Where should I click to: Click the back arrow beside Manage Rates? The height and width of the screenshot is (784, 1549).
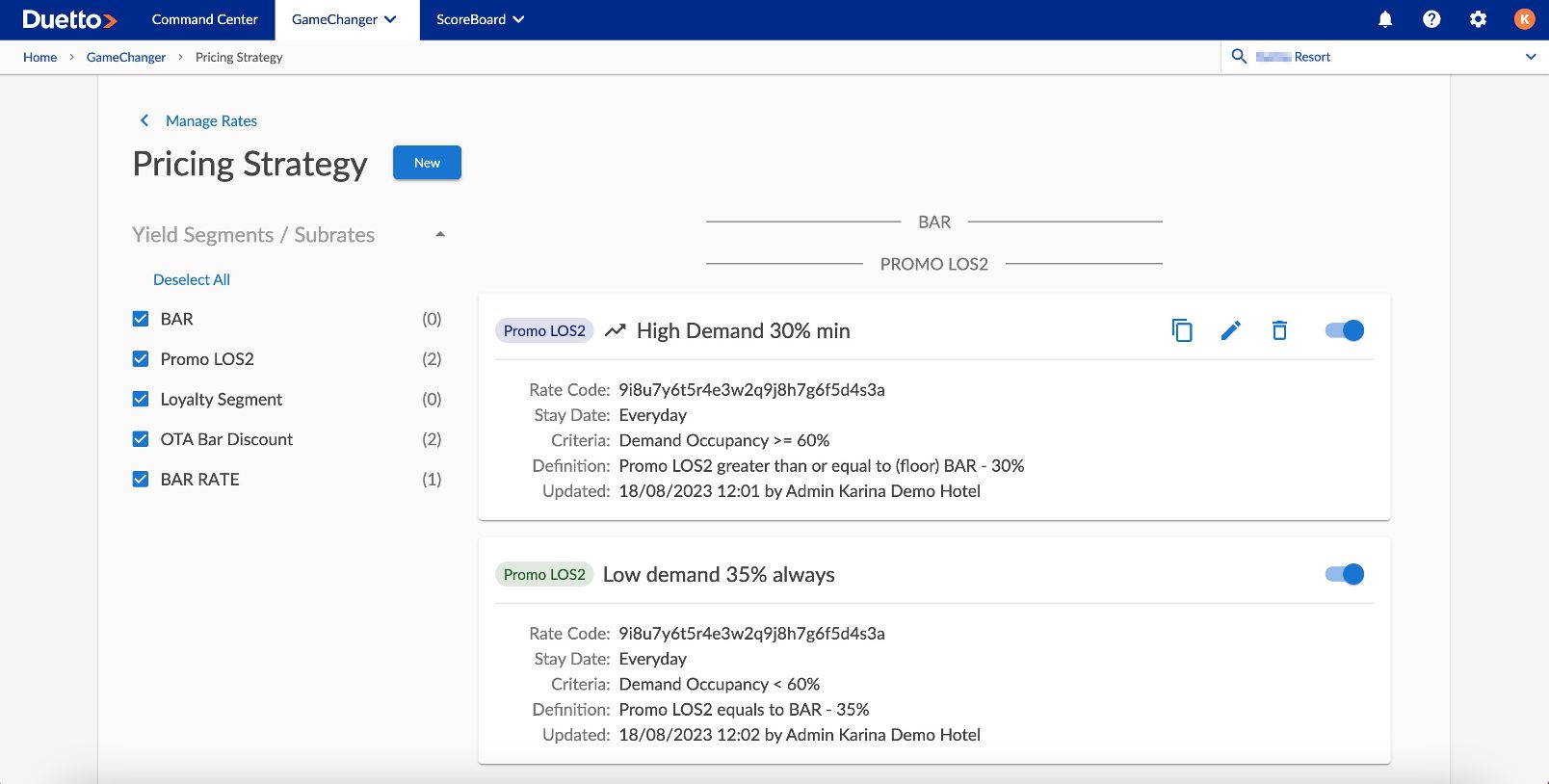(x=144, y=120)
